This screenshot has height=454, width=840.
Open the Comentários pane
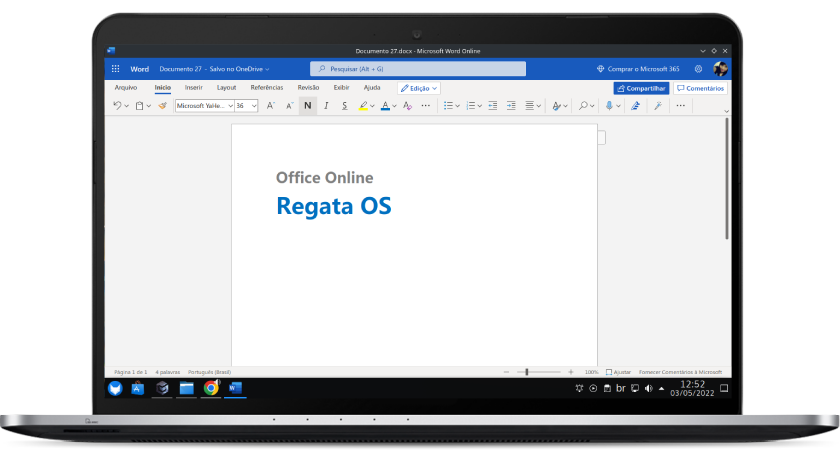click(700, 88)
